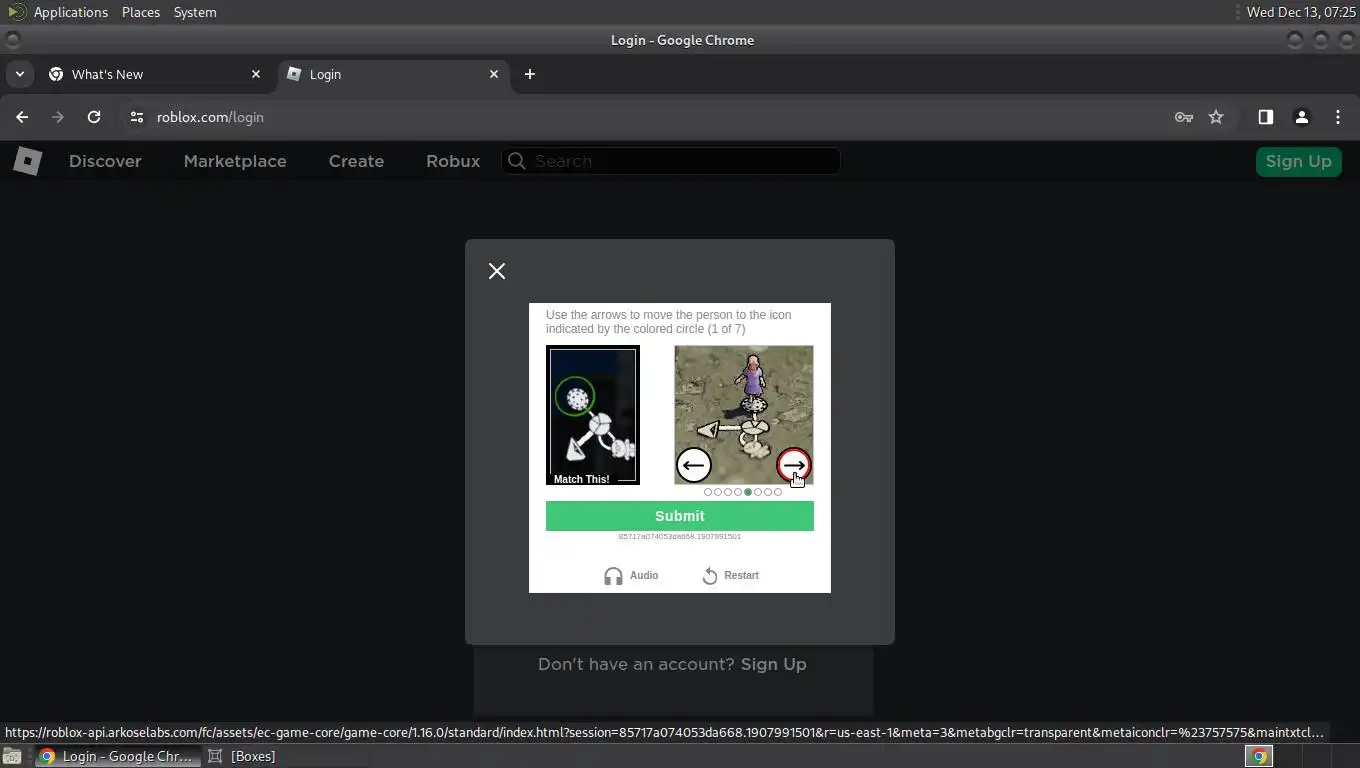Go back using the browser back arrow

[x=22, y=117]
